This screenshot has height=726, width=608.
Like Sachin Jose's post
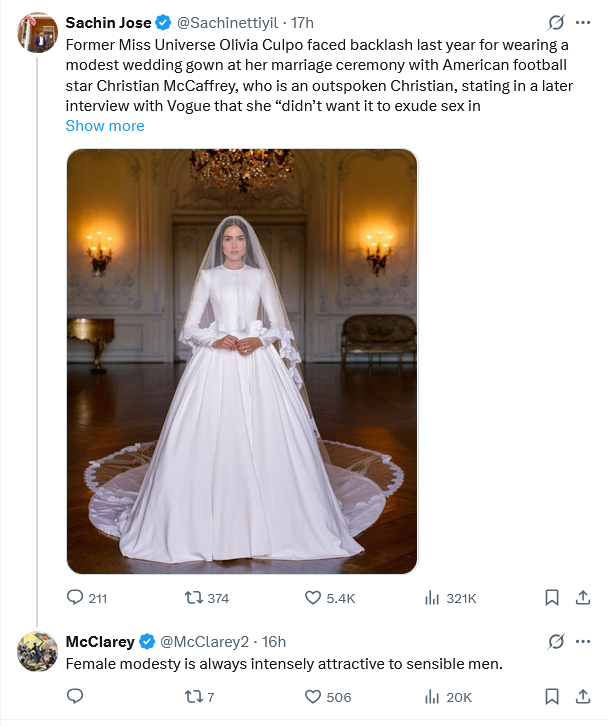[313, 598]
